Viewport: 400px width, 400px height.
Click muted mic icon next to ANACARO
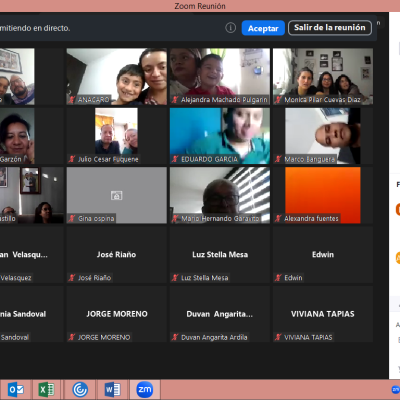click(x=72, y=100)
